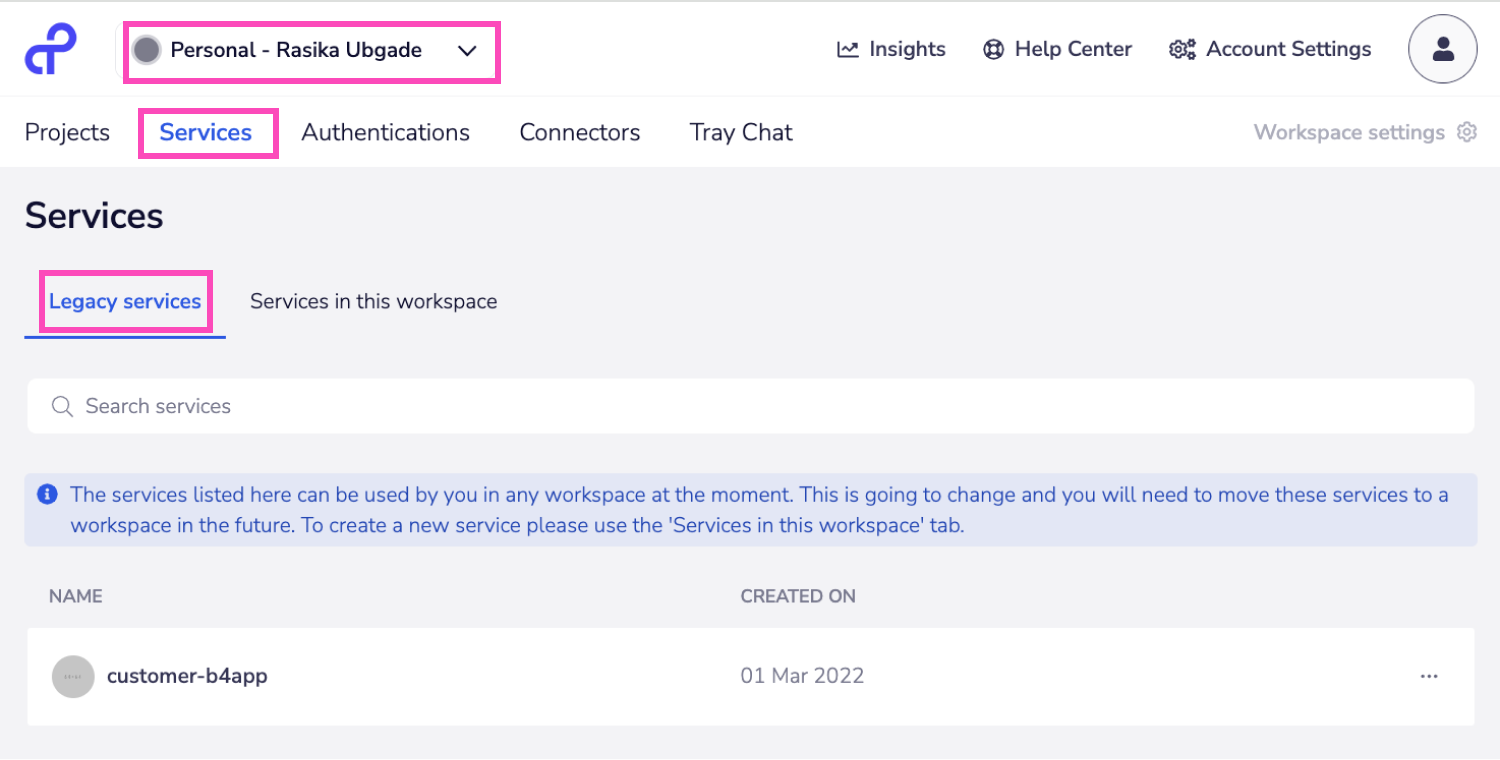Click the Insights chart icon
Image resolution: width=1500 pixels, height=760 pixels.
(848, 49)
